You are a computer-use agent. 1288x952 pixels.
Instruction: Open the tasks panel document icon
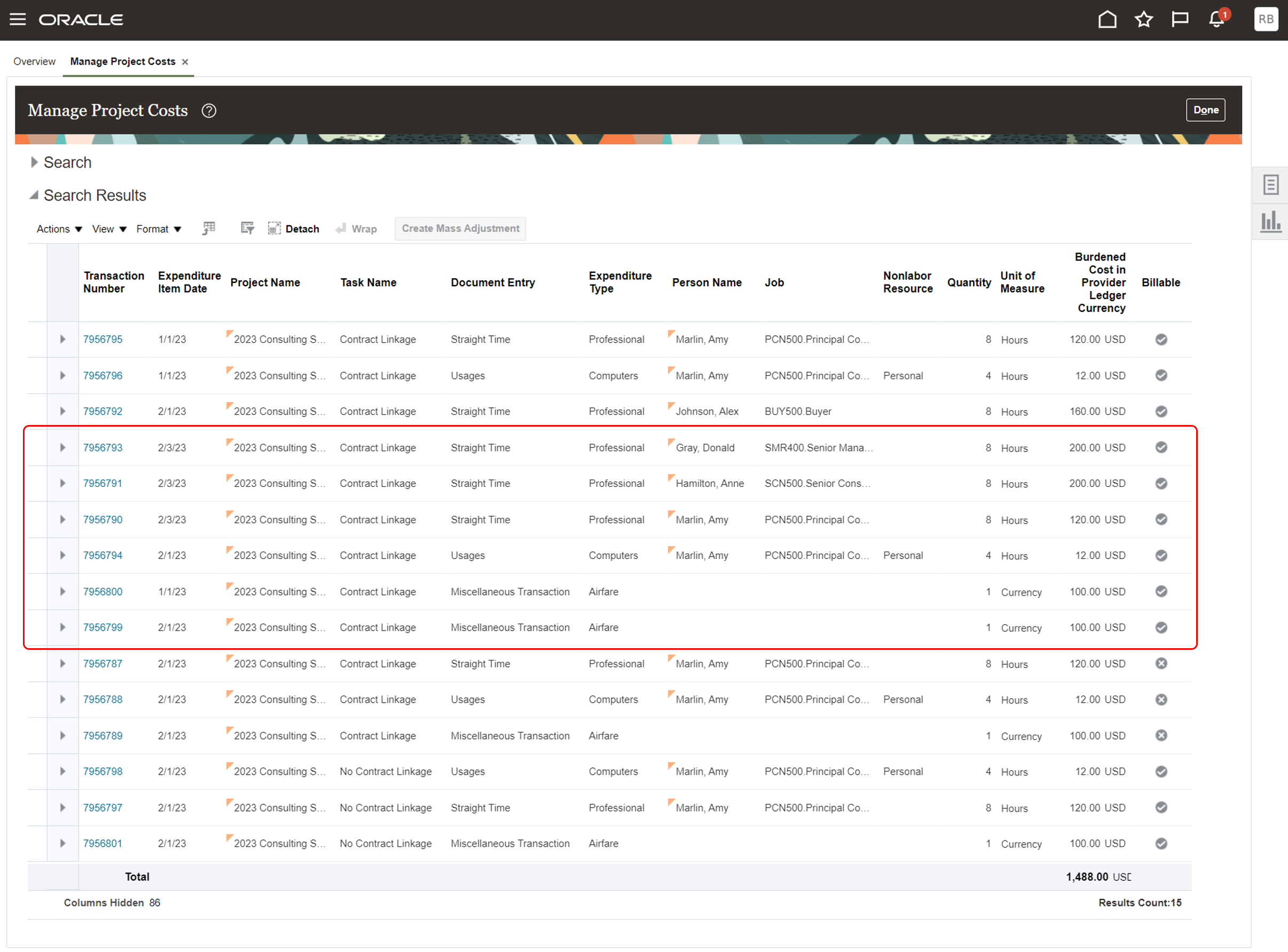[x=1270, y=185]
